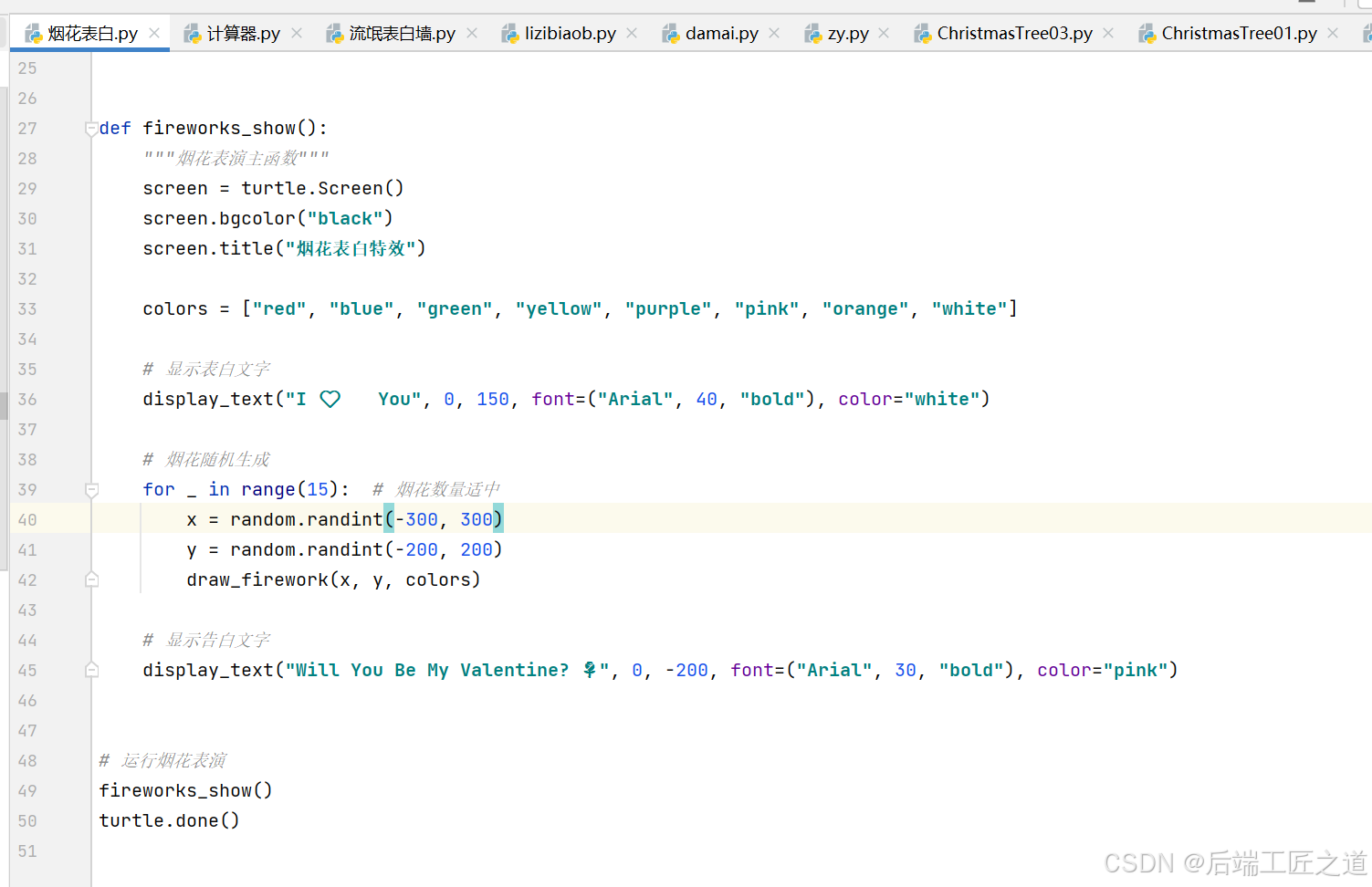
Task: Click the docstring 烟花表演主函数
Action: coord(236,159)
